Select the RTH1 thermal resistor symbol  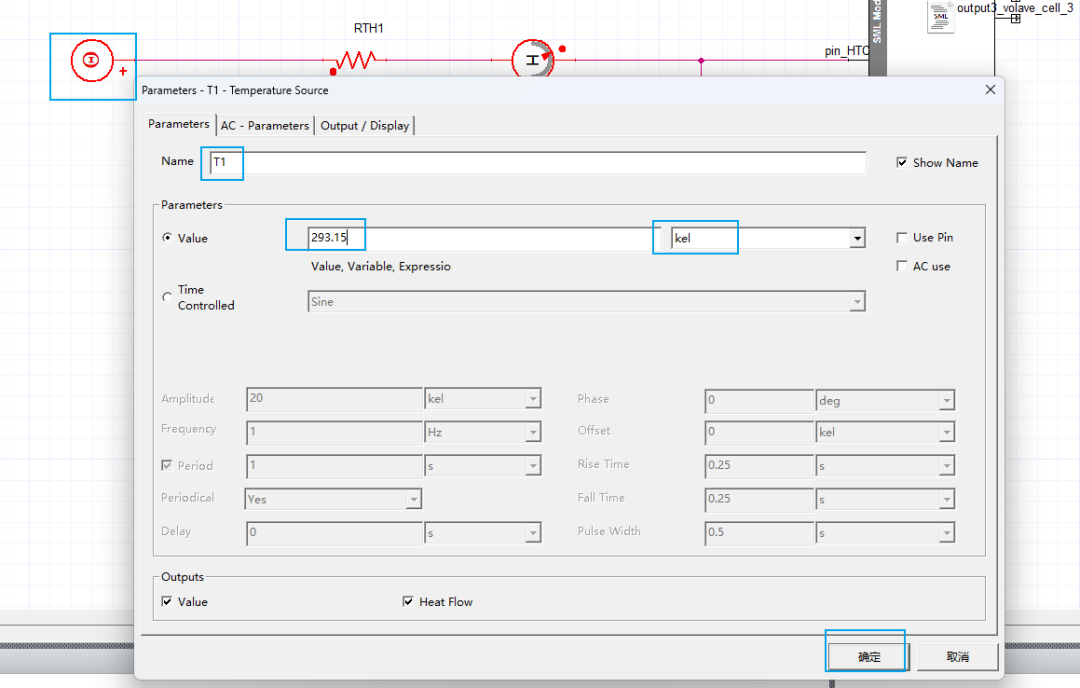(353, 61)
